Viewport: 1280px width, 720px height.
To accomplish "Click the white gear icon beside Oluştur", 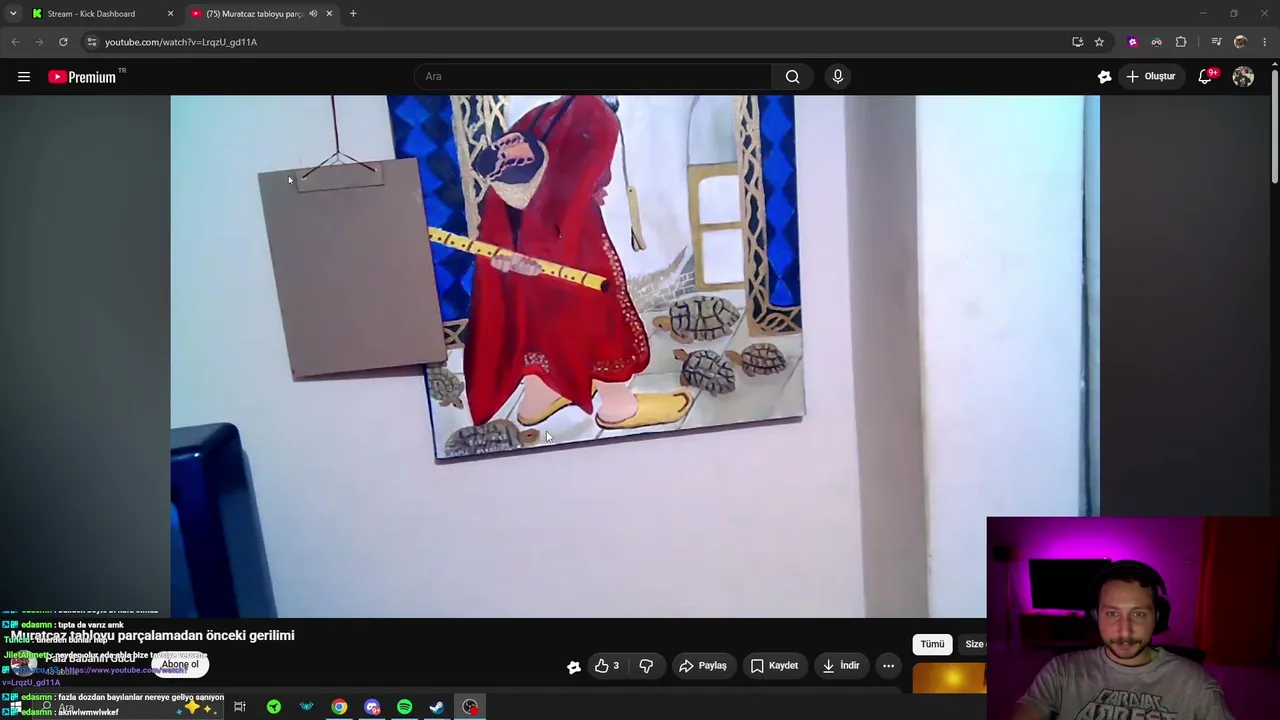I will click(1105, 77).
